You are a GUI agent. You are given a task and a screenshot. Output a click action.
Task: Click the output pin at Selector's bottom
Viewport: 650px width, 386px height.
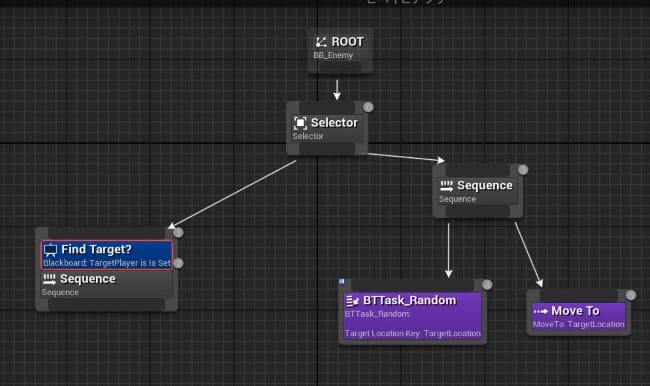tap(327, 148)
